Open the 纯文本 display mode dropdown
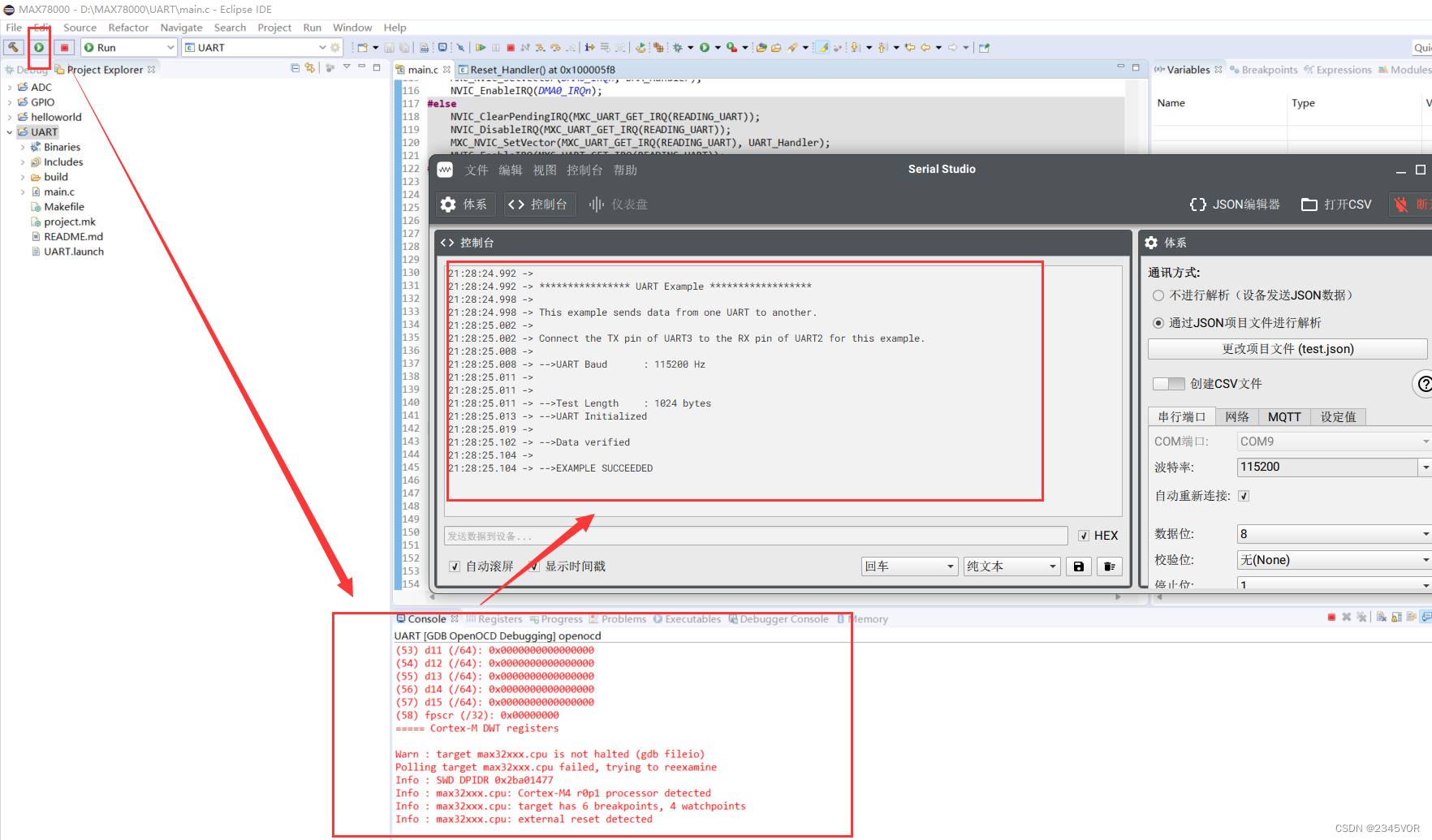 tap(1012, 566)
